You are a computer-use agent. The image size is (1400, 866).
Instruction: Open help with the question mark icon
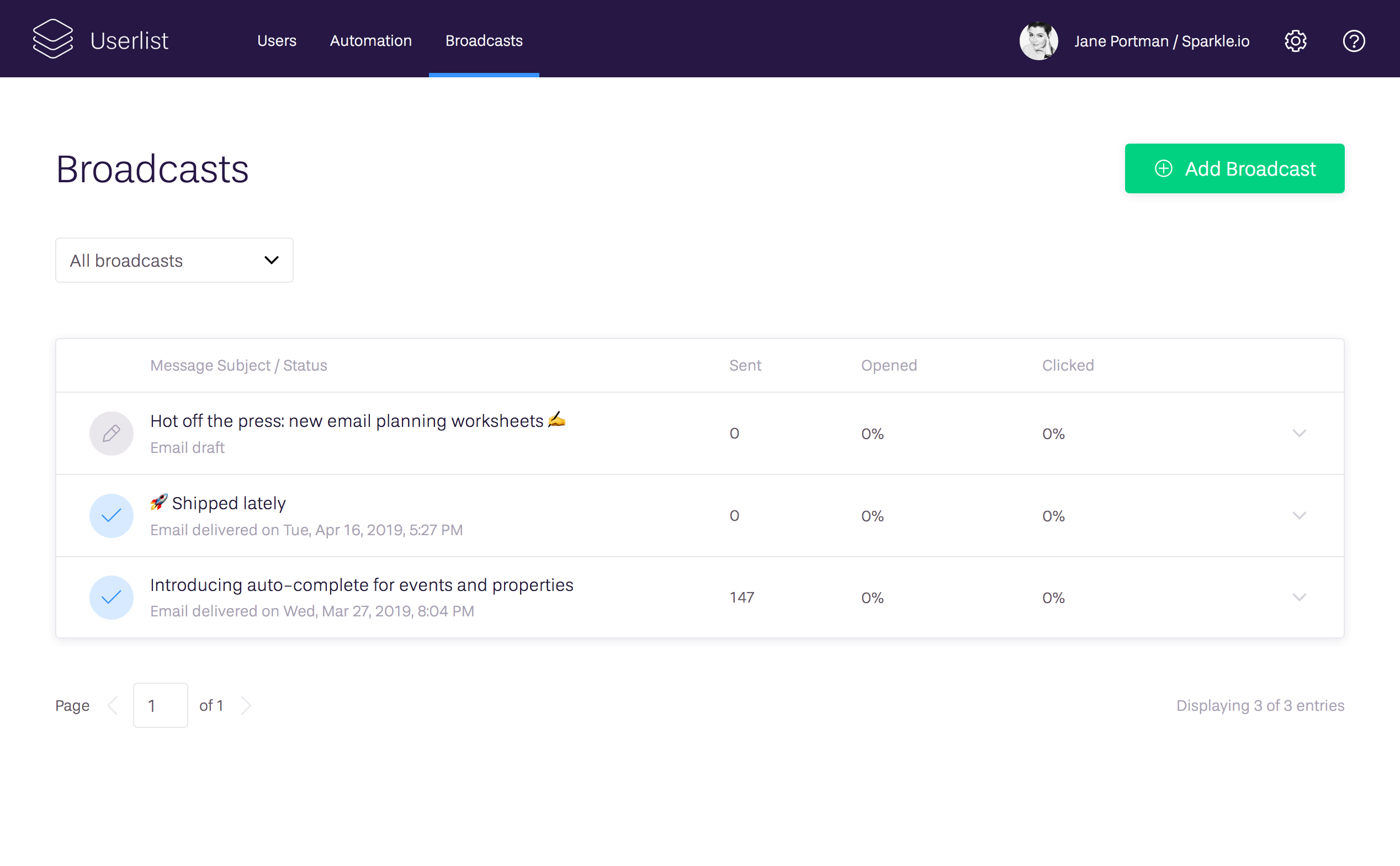point(1354,41)
